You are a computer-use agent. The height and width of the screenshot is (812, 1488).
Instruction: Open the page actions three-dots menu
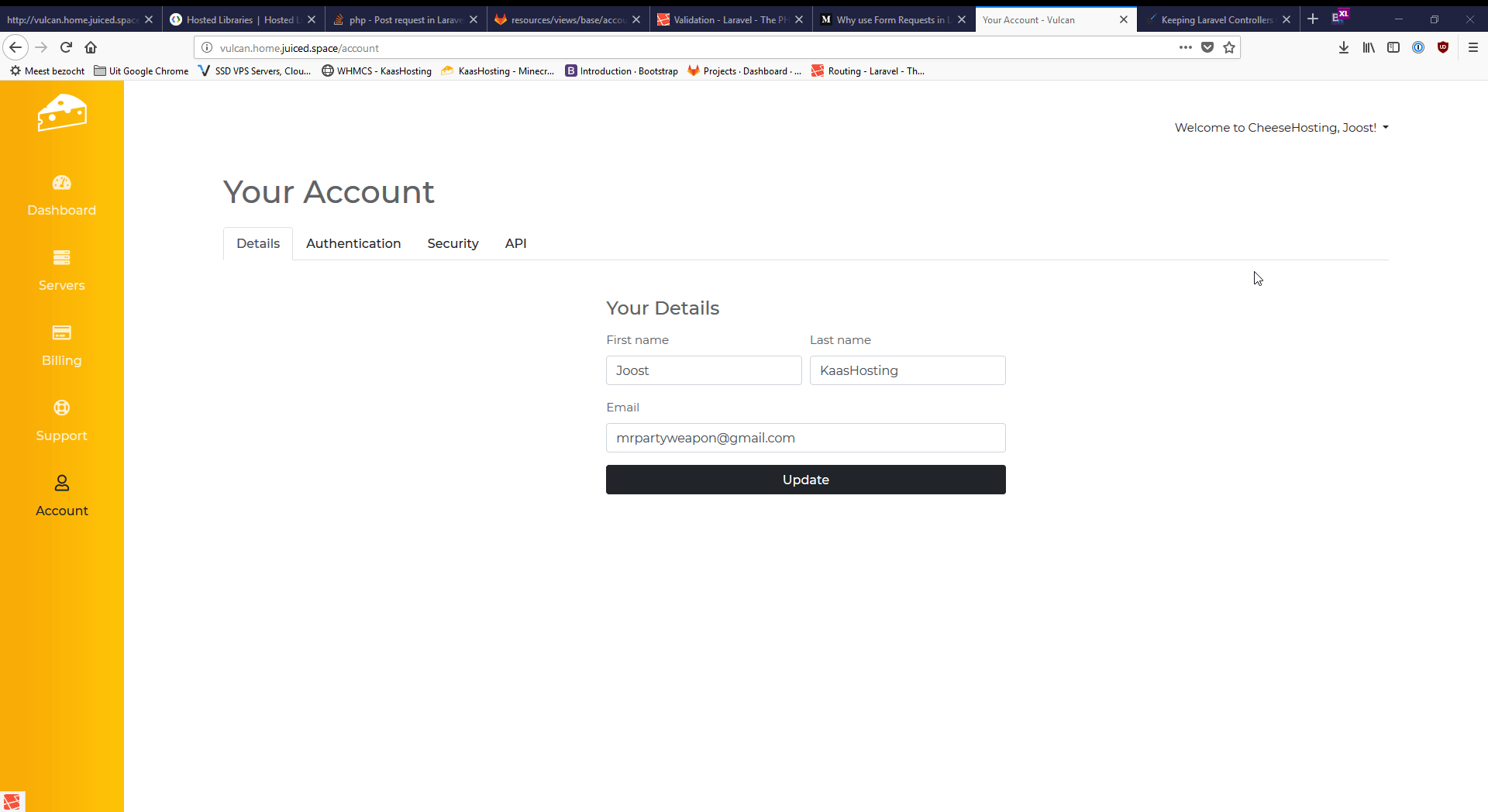(1185, 48)
